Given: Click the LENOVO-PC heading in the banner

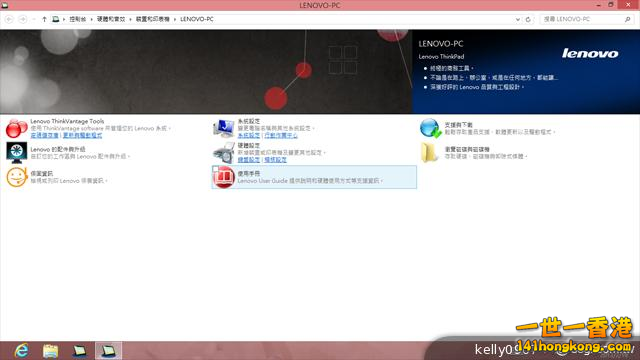Looking at the screenshot, I should coord(441,44).
